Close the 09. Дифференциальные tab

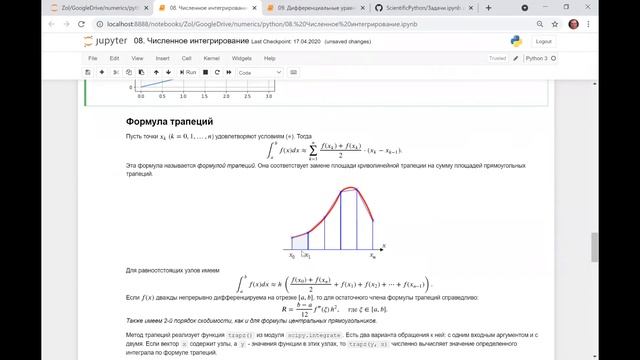[362, 8]
